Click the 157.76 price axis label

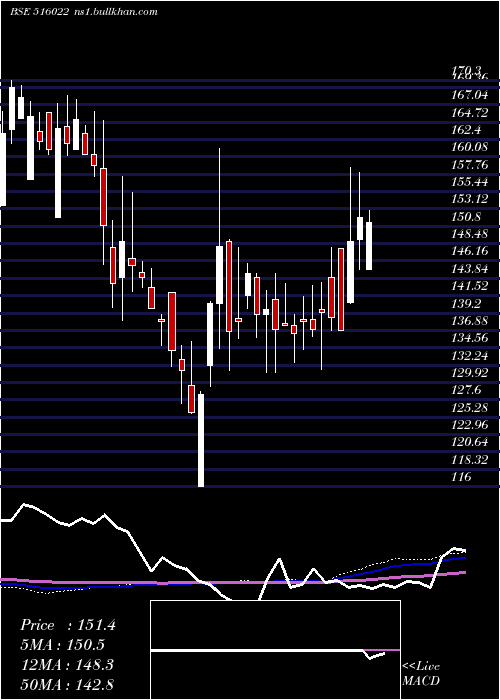pos(469,165)
